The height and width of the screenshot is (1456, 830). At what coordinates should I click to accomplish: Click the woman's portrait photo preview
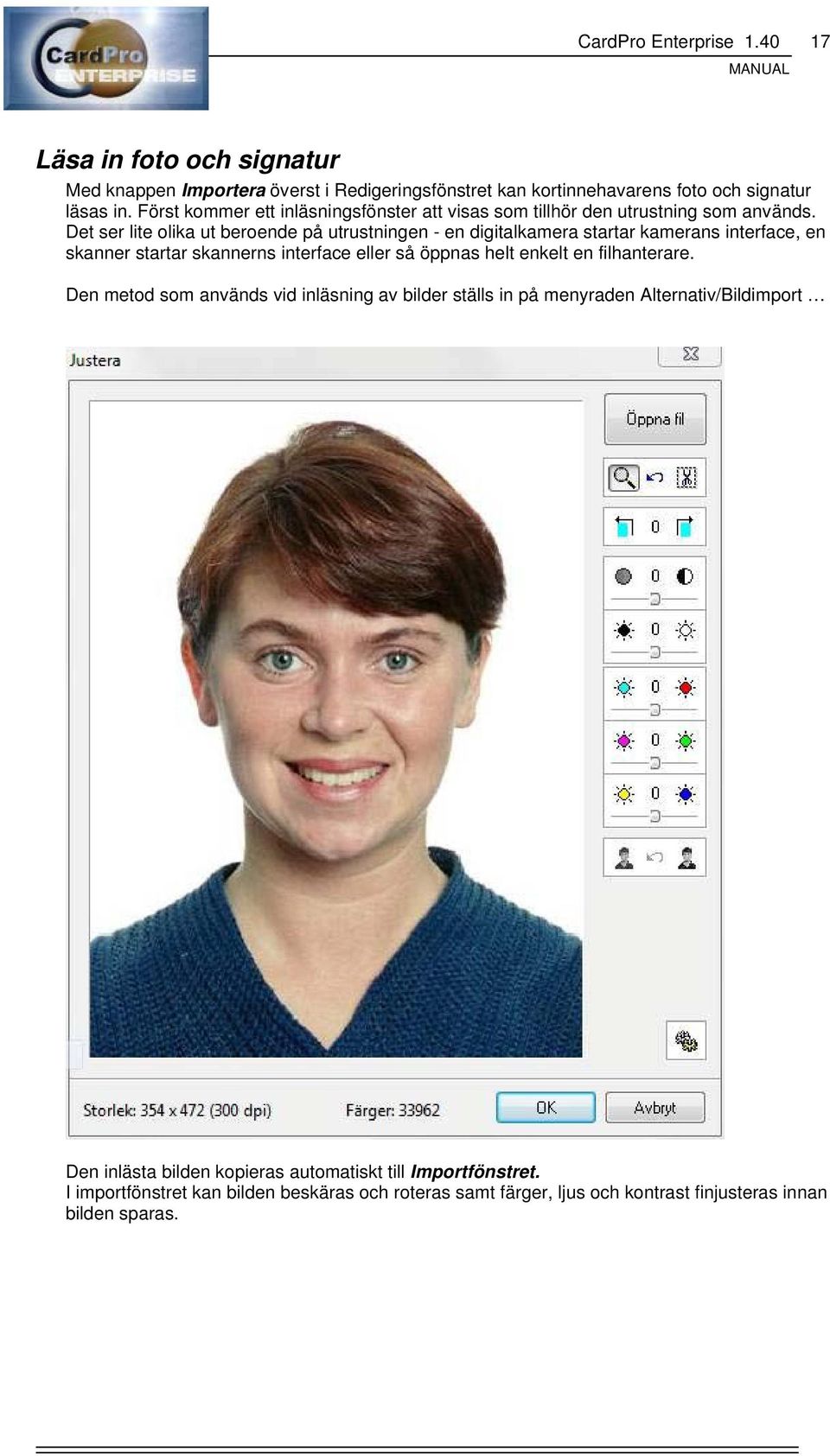[336, 729]
